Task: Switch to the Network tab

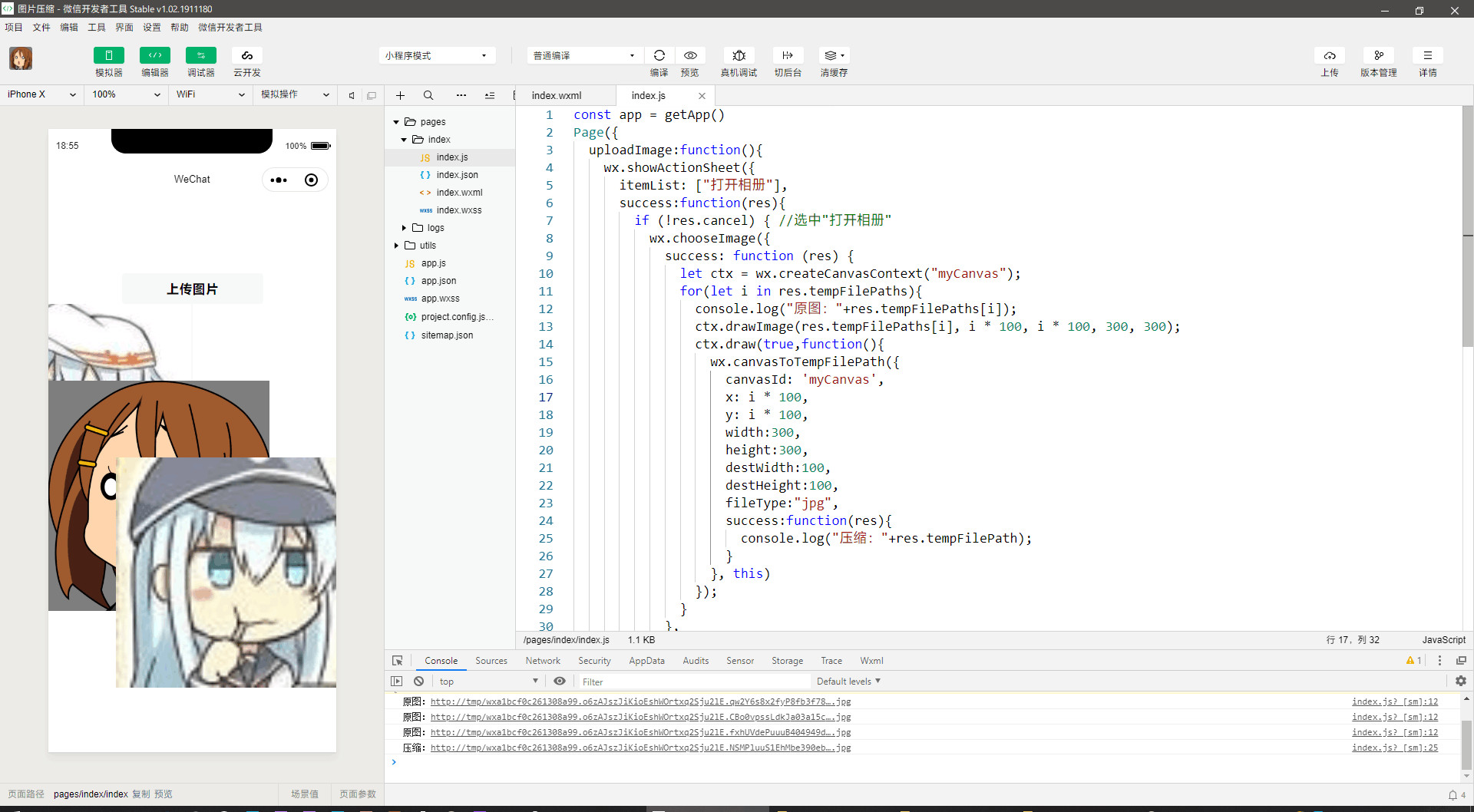Action: coord(543,661)
